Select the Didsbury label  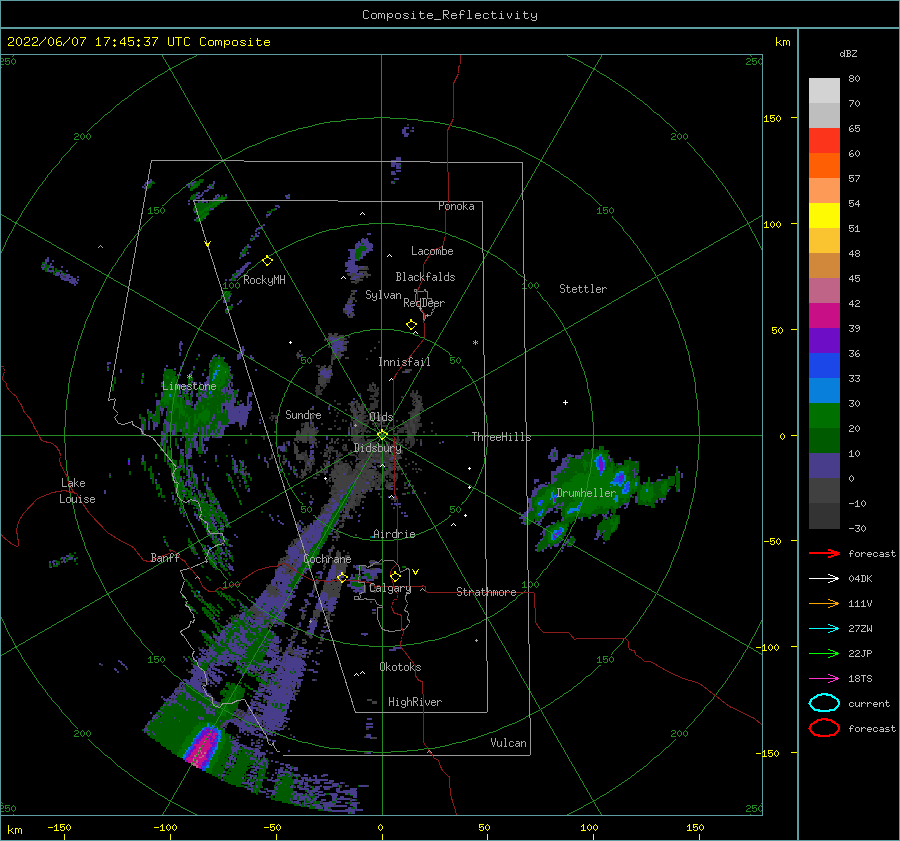coord(377,448)
